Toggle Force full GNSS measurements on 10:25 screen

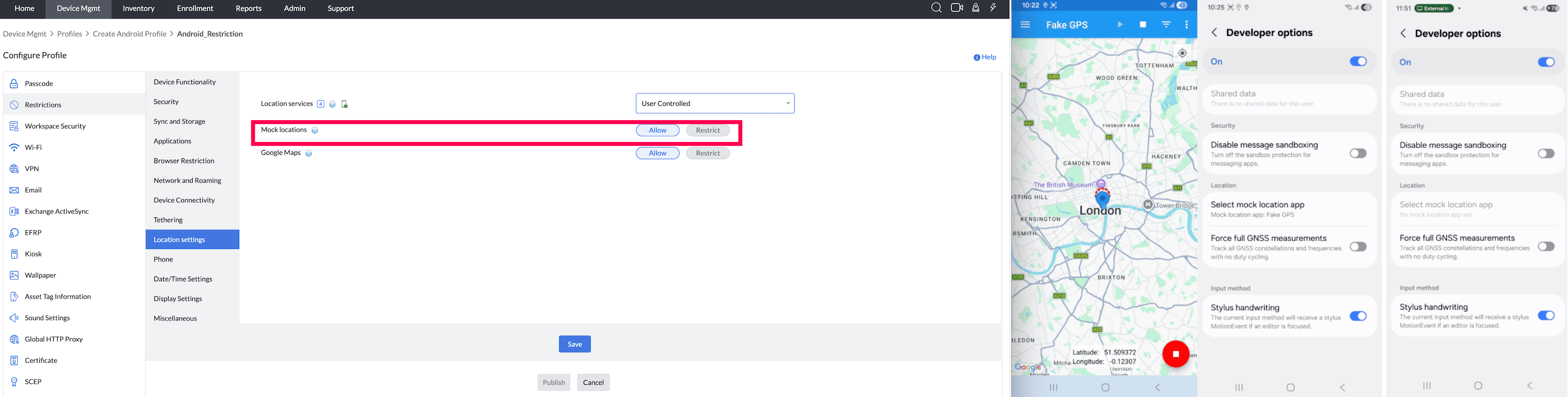coord(1358,246)
